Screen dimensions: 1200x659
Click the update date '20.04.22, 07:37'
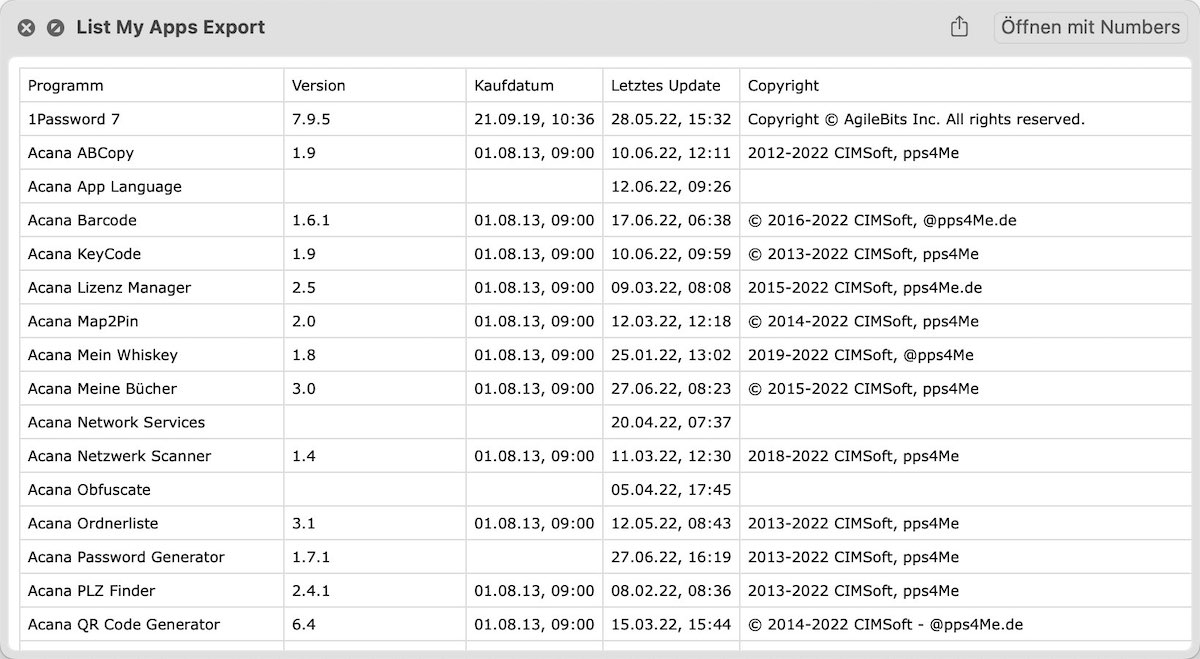[x=671, y=422]
